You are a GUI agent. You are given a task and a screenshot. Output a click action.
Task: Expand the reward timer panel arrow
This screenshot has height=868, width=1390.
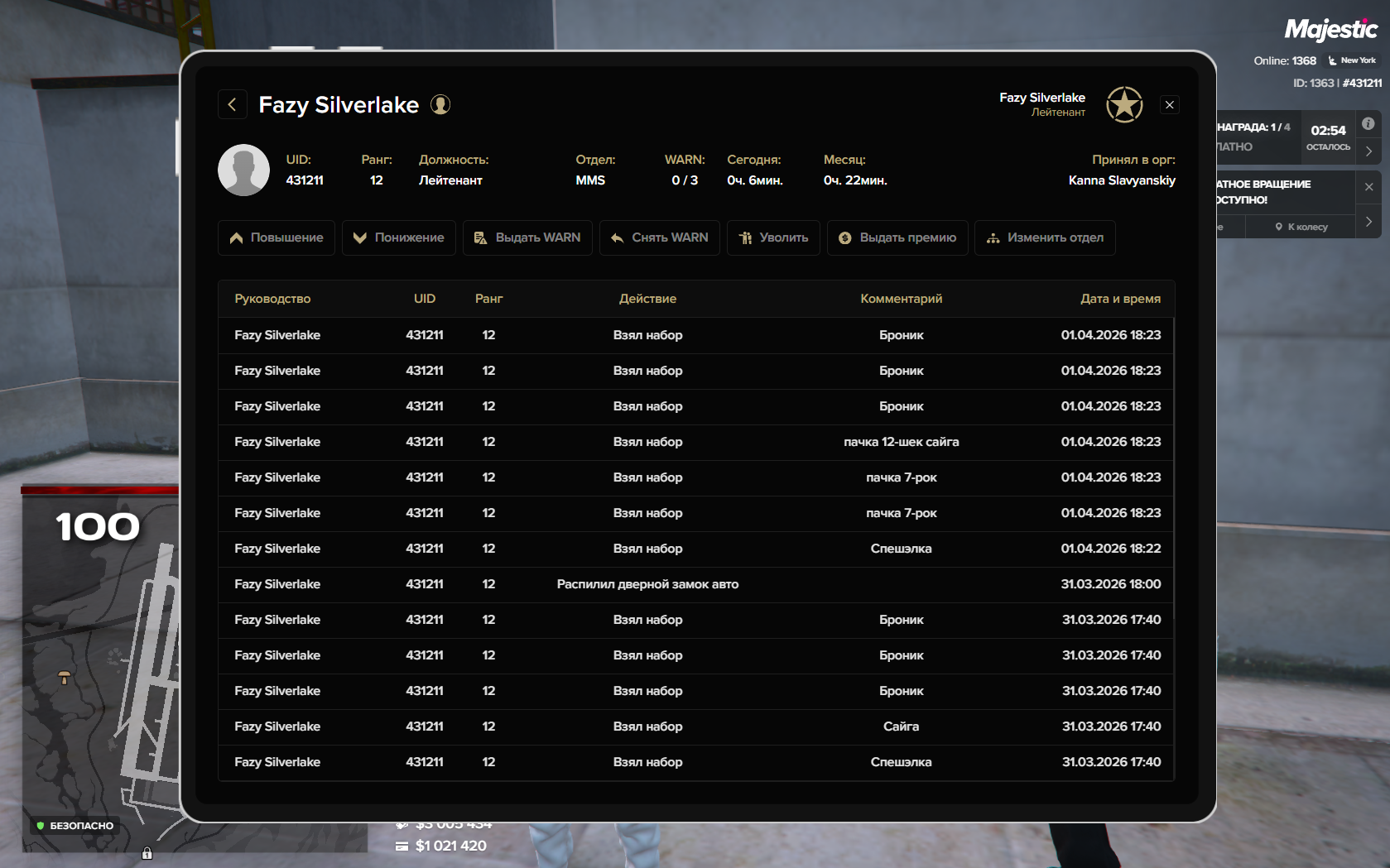(x=1368, y=151)
